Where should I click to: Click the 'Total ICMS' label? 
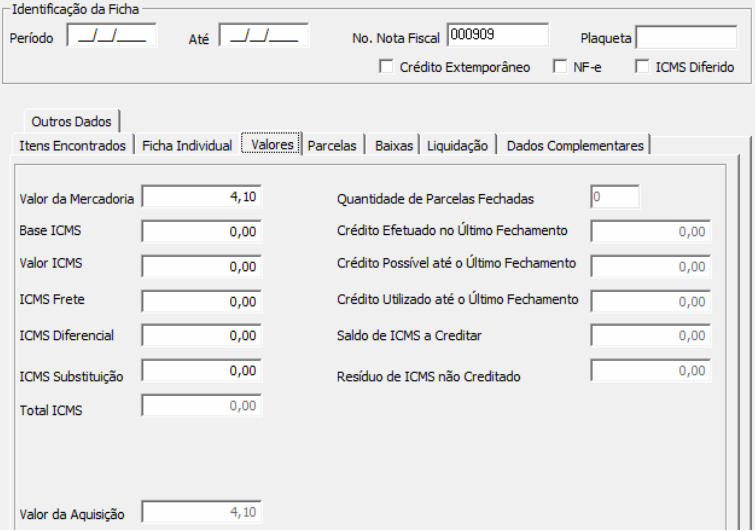click(x=51, y=410)
